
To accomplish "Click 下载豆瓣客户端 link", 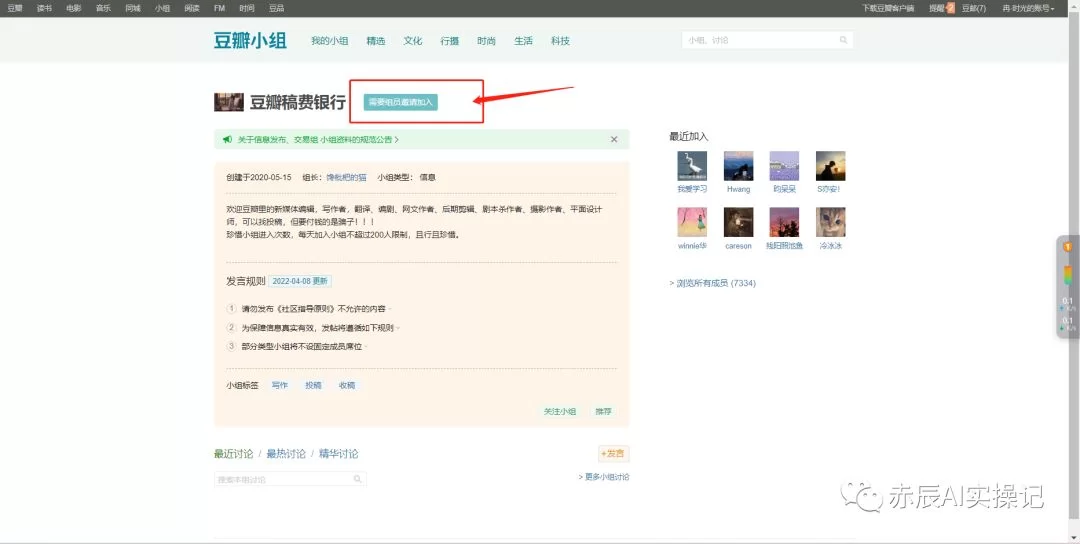I will coord(888,8).
